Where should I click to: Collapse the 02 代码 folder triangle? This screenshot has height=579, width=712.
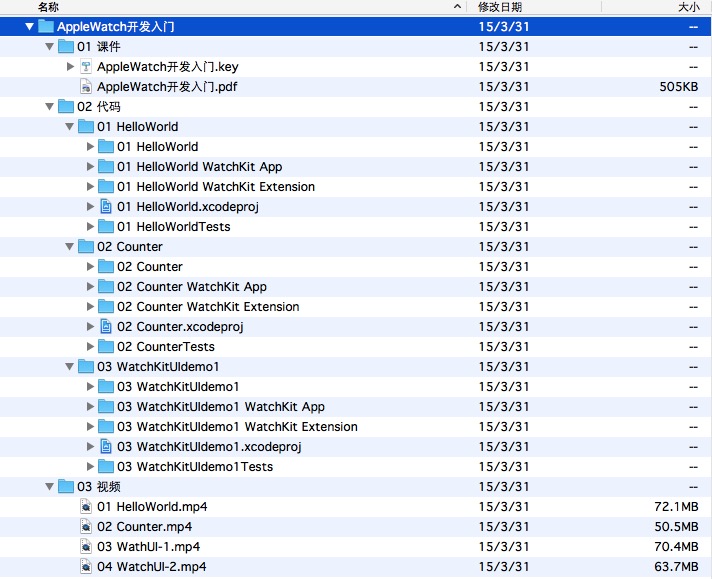[49, 107]
